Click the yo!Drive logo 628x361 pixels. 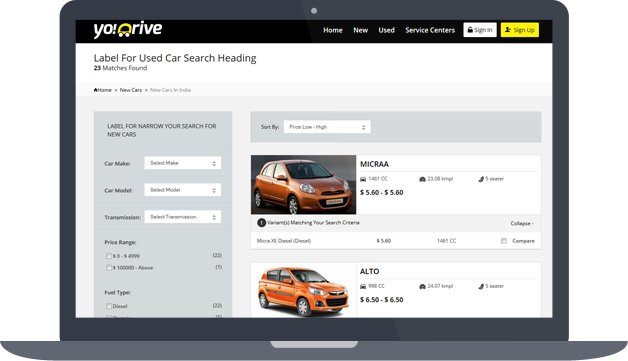coord(128,30)
